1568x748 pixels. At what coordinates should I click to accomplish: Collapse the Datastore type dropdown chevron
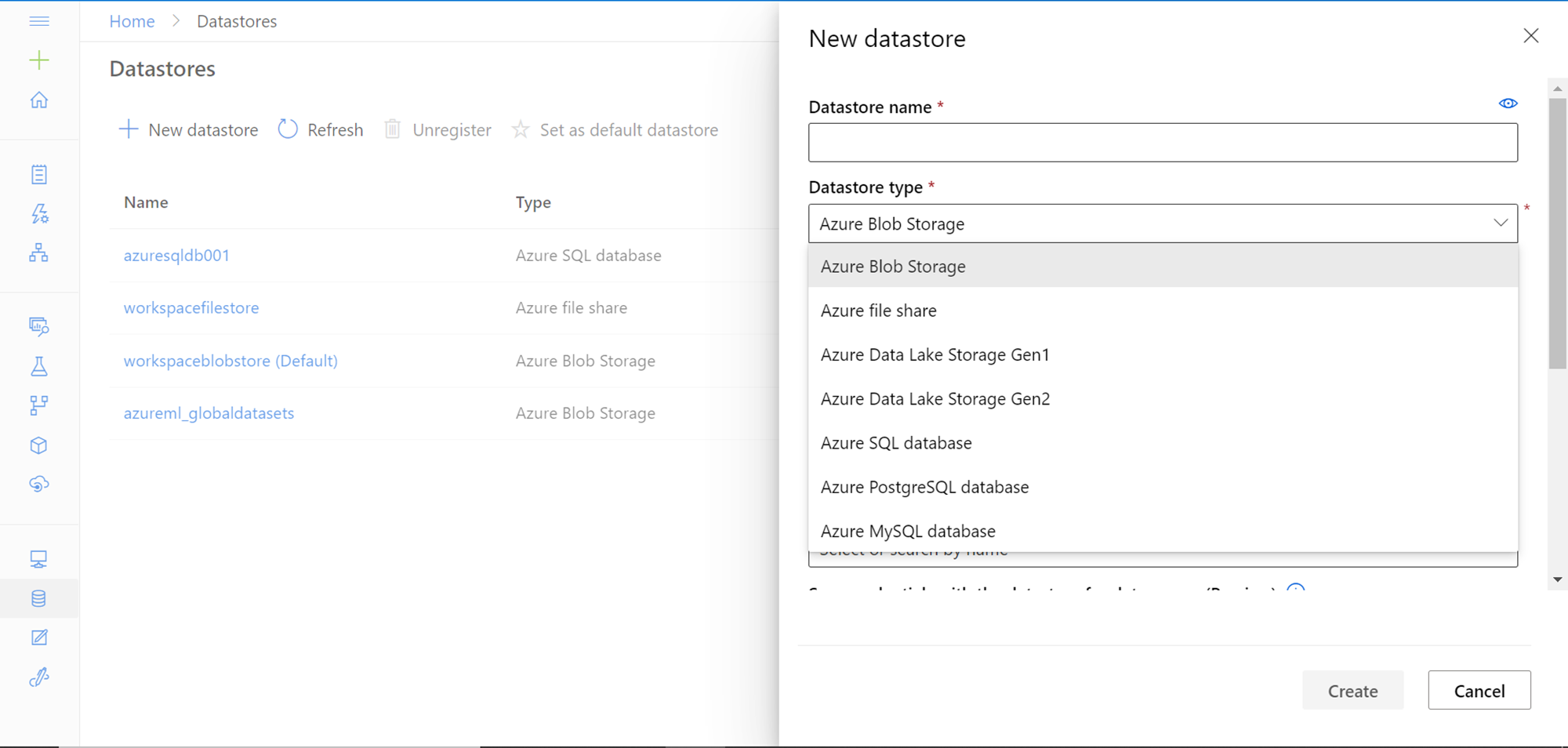point(1500,223)
